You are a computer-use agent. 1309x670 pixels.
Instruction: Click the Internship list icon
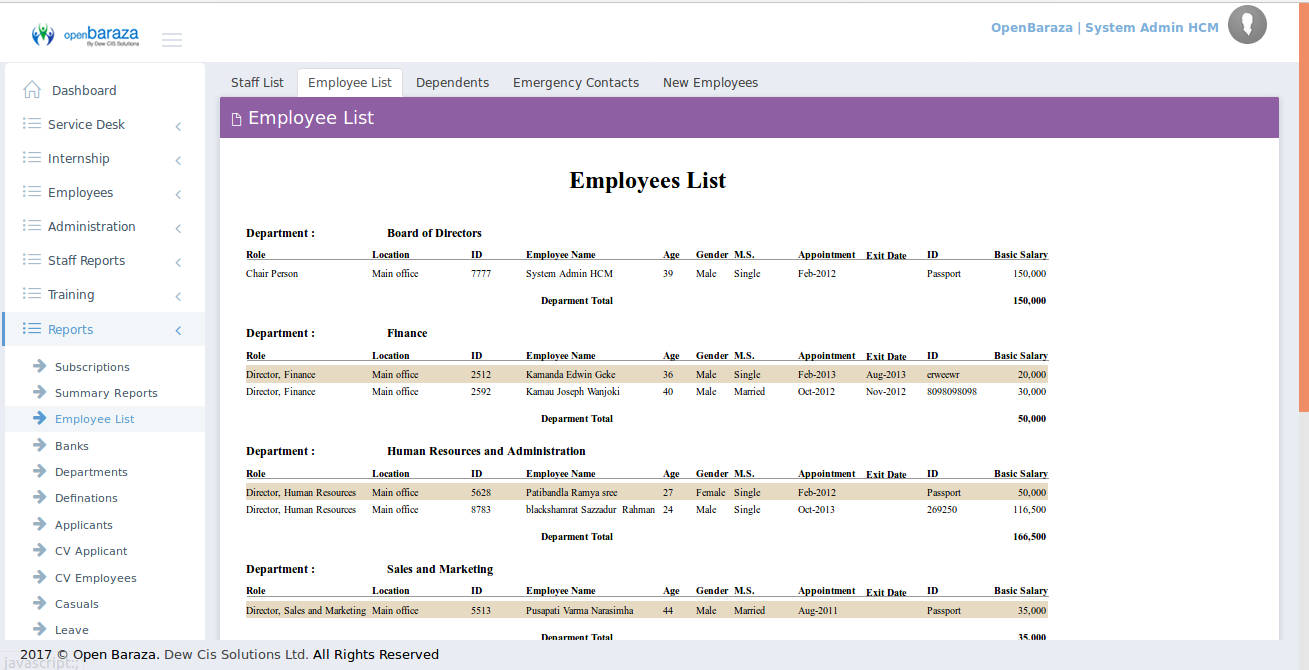coord(32,158)
